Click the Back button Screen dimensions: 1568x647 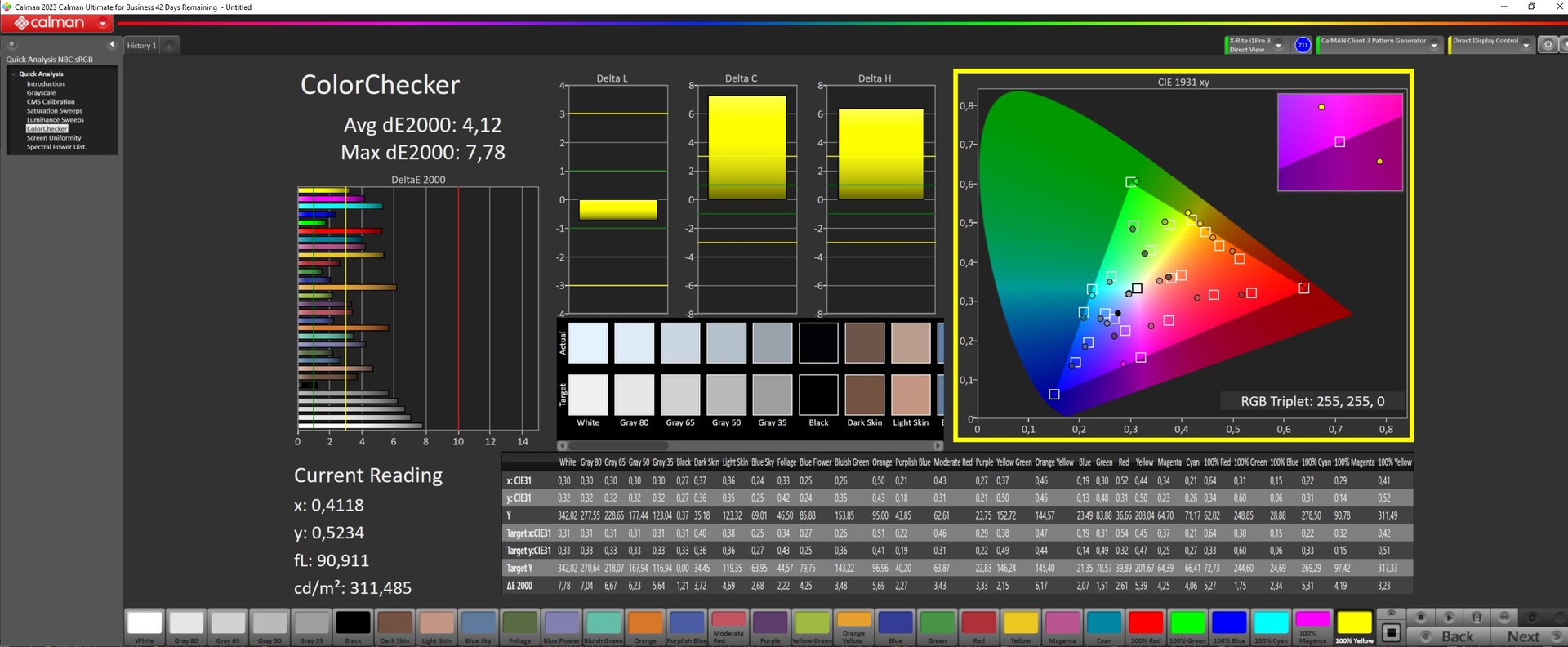click(1457, 636)
